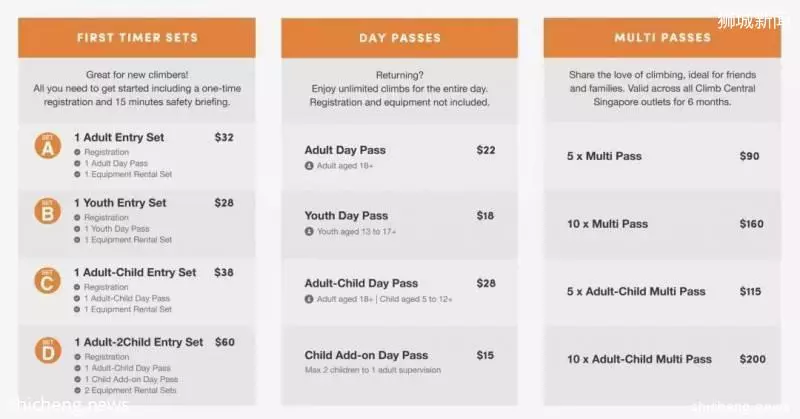Click the orange Set D circle icon
The height and width of the screenshot is (419, 800).
click(48, 351)
